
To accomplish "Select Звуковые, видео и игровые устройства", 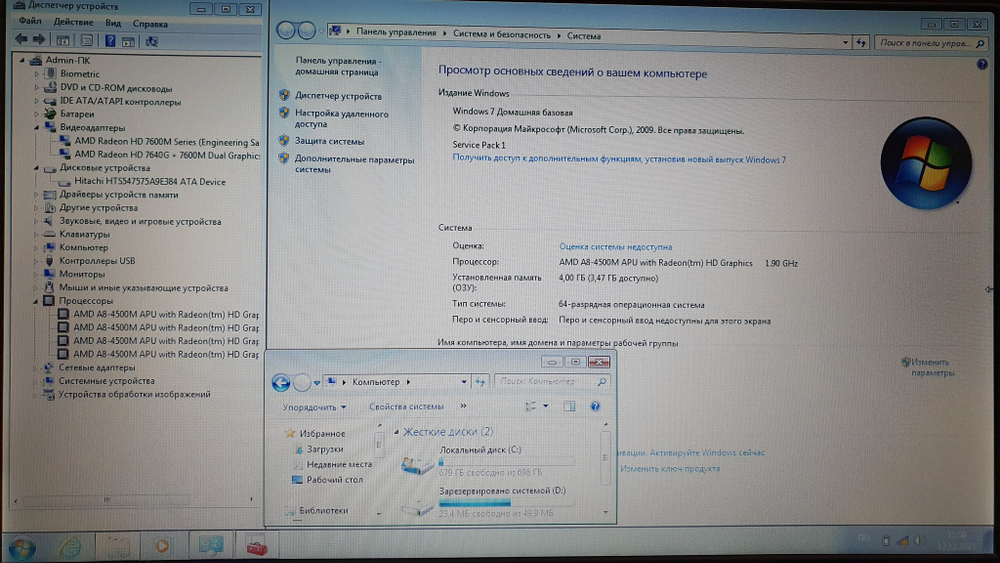I will click(x=140, y=221).
